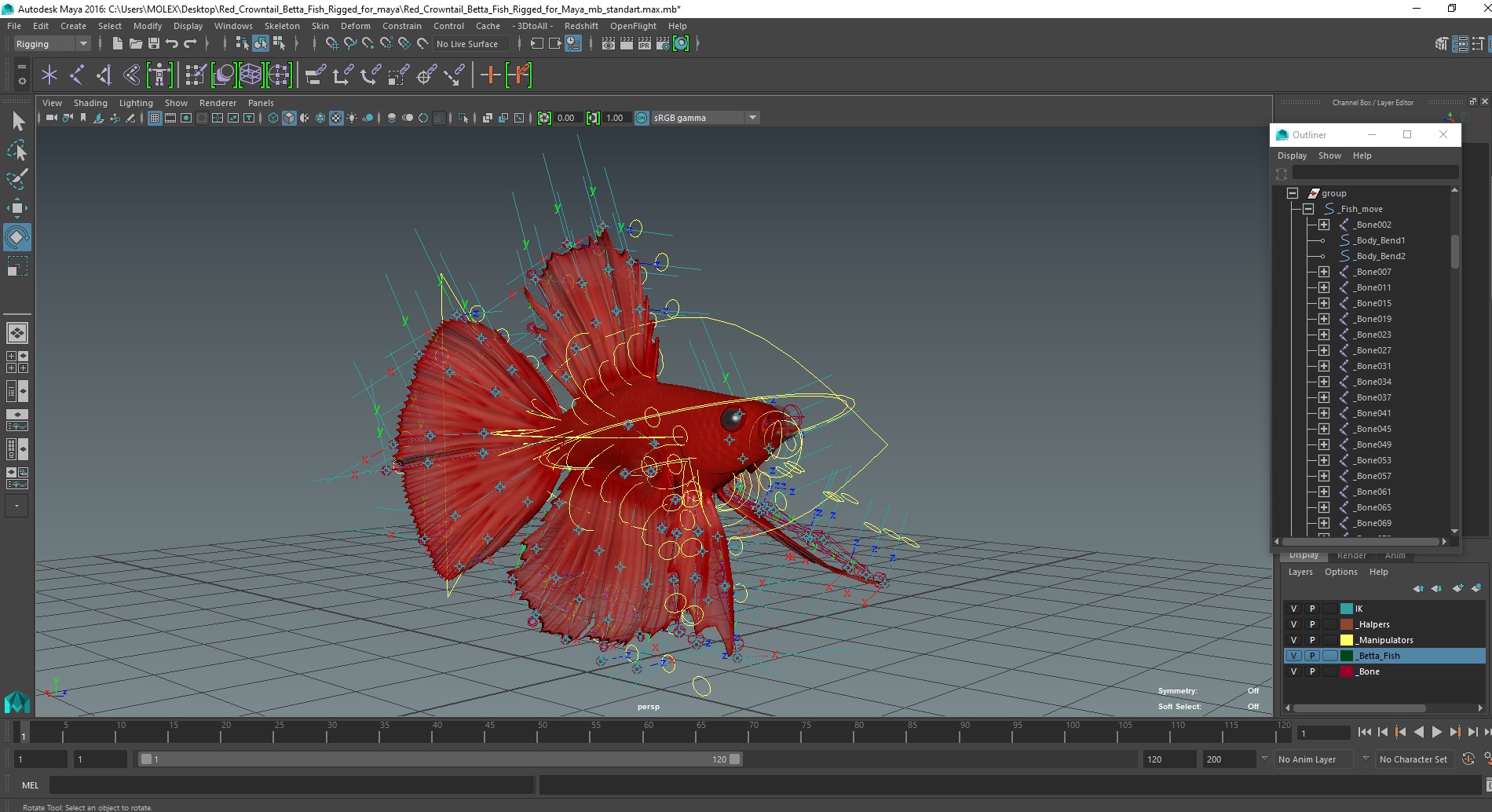This screenshot has height=812, width=1492.
Task: Click the Create Lattice shelf icon
Action: point(250,75)
